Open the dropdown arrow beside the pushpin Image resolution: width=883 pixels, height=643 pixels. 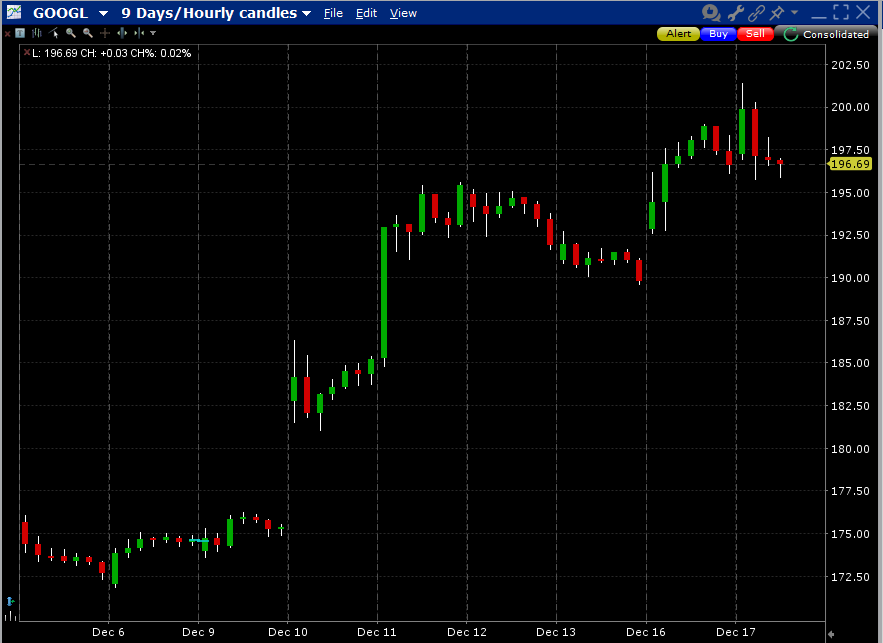795,12
